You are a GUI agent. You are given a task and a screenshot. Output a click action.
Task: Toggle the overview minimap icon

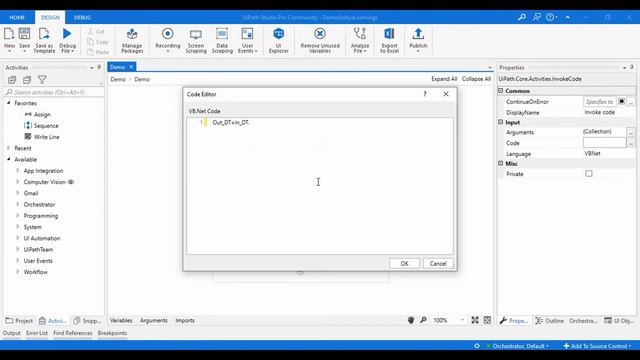[x=487, y=320]
